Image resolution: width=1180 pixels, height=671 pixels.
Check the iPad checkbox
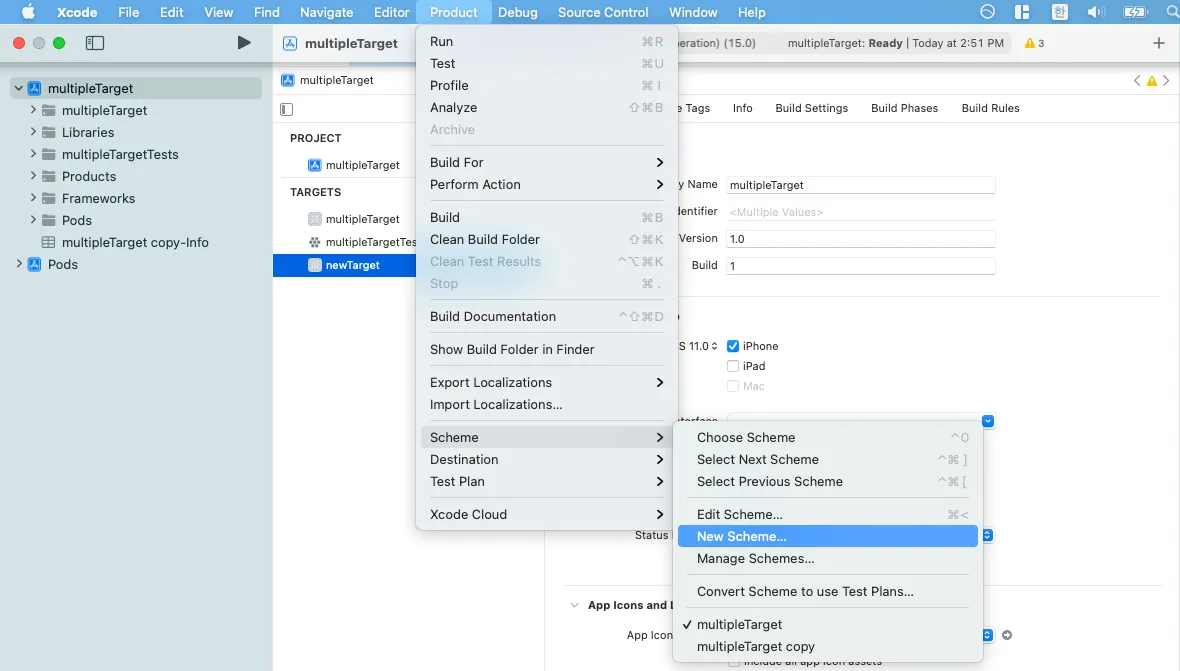tap(733, 366)
